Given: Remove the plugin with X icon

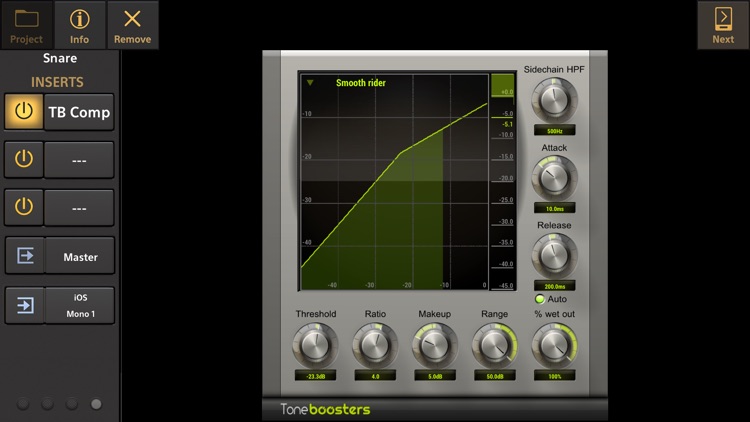Looking at the screenshot, I should pos(132,25).
